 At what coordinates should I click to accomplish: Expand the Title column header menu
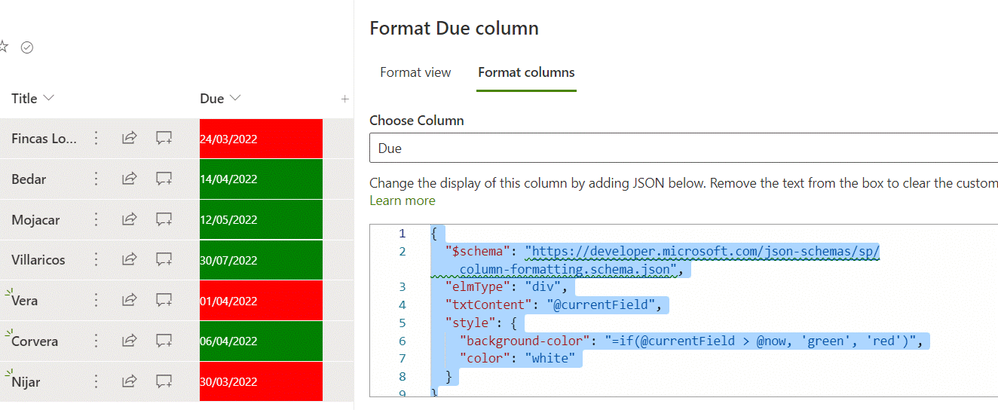click(x=49, y=98)
